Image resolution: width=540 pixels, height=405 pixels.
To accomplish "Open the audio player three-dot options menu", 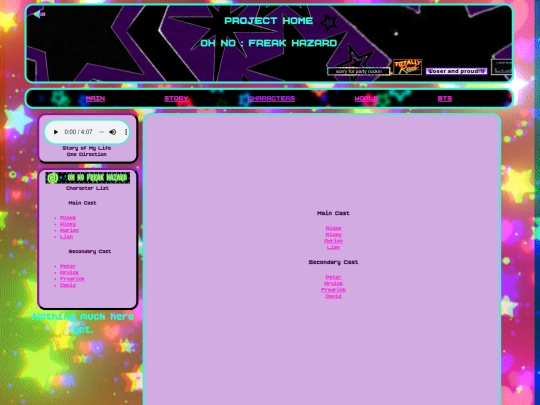I will [x=126, y=132].
